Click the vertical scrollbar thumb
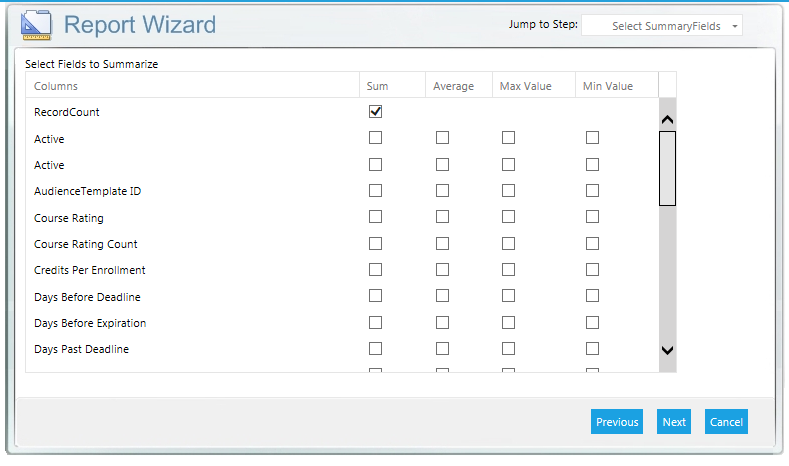 pyautogui.click(x=667, y=168)
